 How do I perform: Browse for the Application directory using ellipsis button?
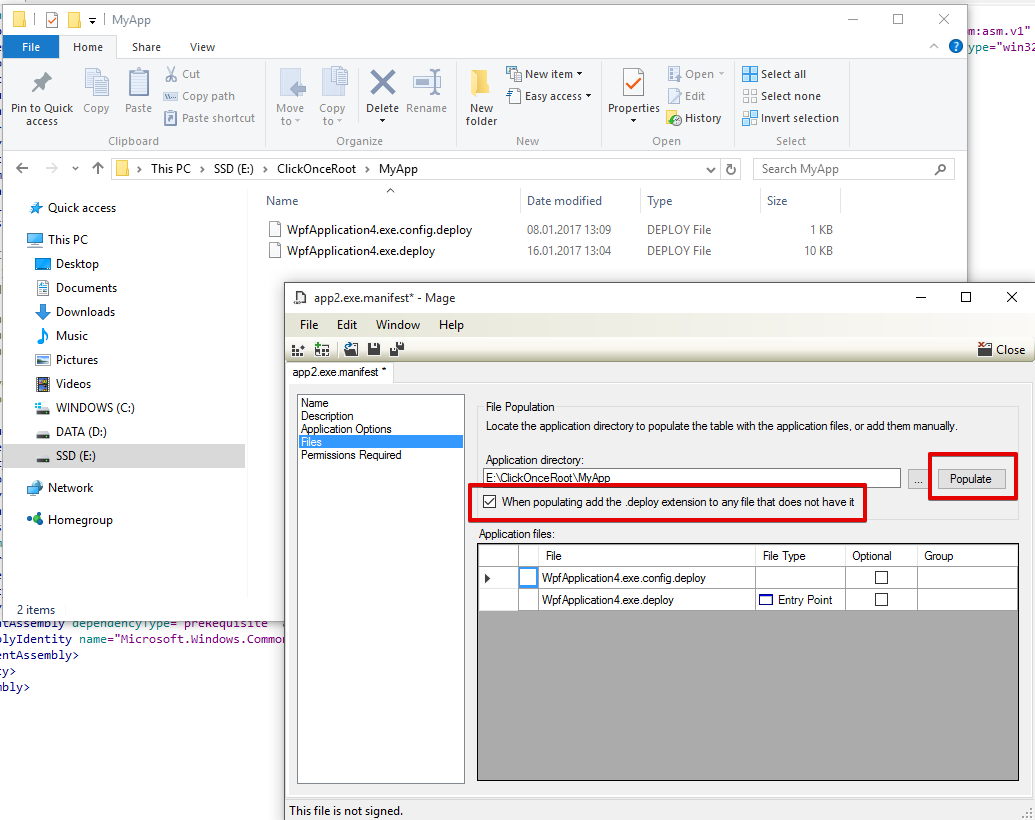917,478
